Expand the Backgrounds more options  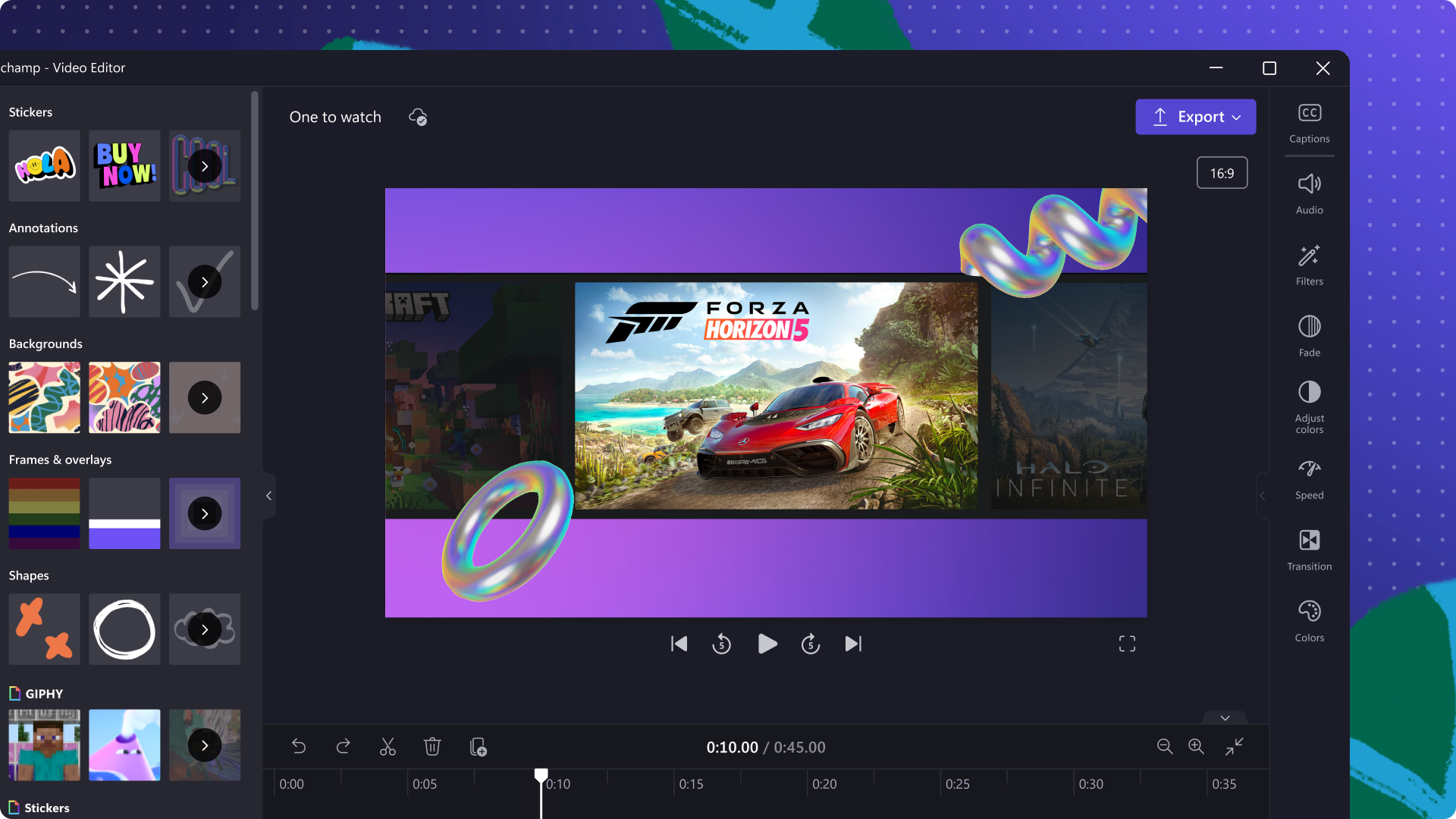(204, 397)
